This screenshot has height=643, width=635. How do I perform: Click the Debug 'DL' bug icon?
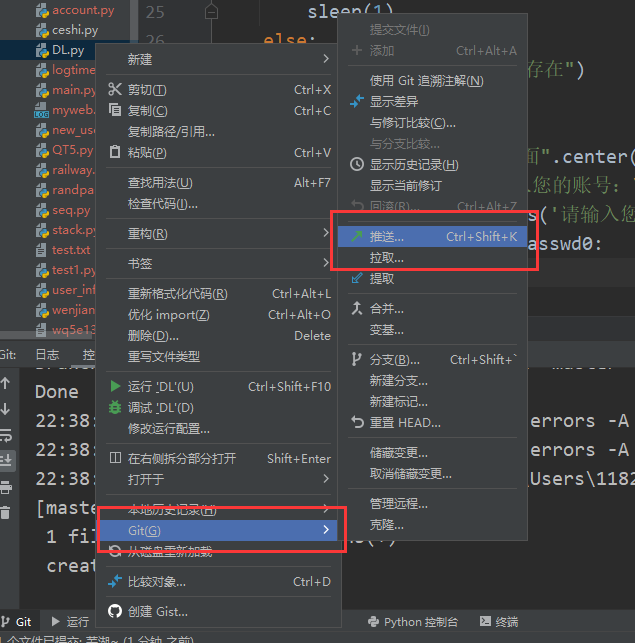coord(115,407)
